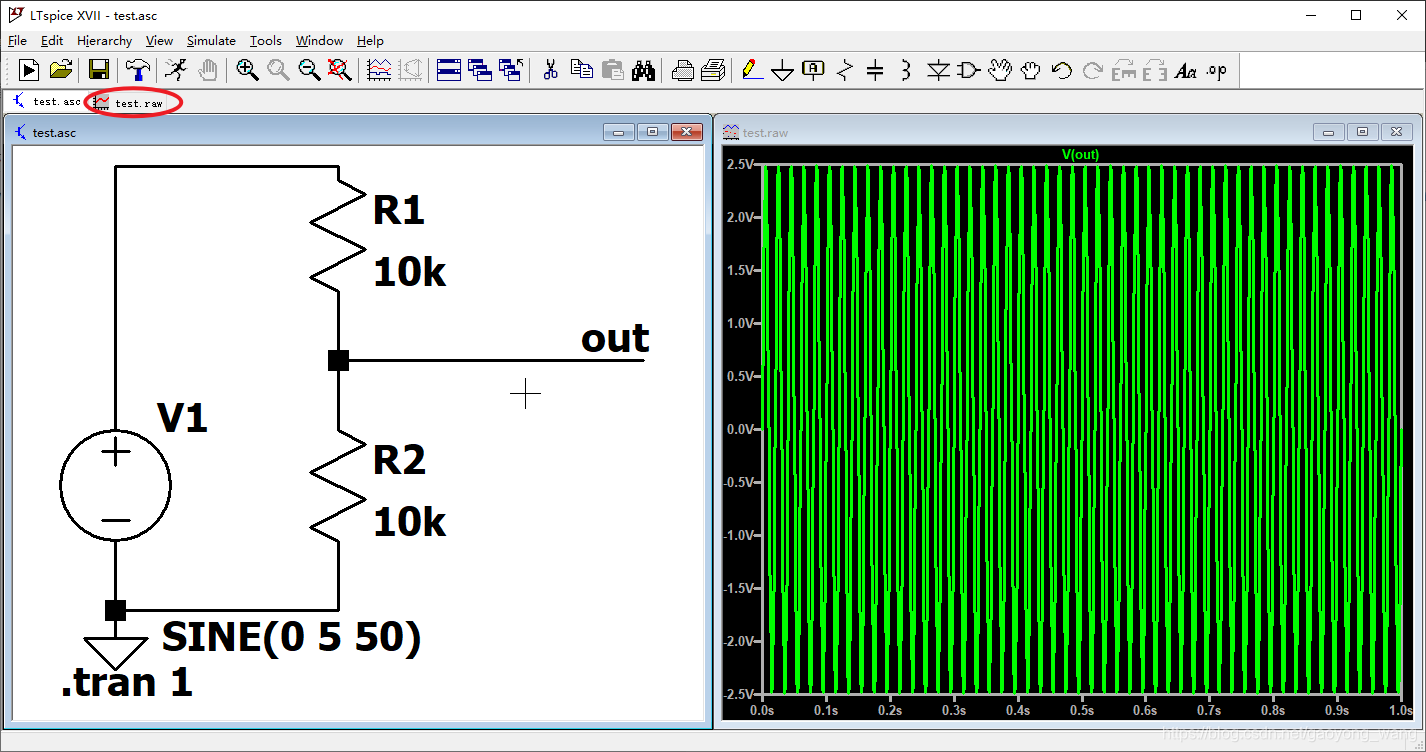Viewport: 1426px width, 752px height.
Task: Click the R1 resistor label
Action: point(399,210)
